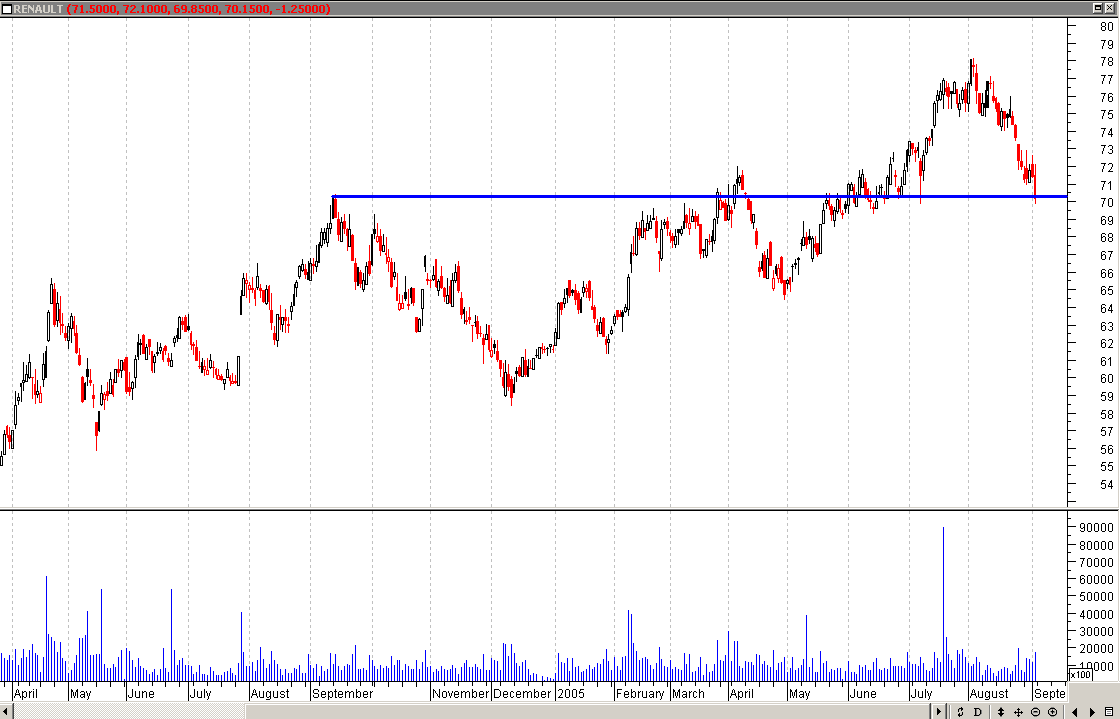Viewport: 1120px width, 719px height.
Task: Click the 20000 volume axis value
Action: point(1096,649)
